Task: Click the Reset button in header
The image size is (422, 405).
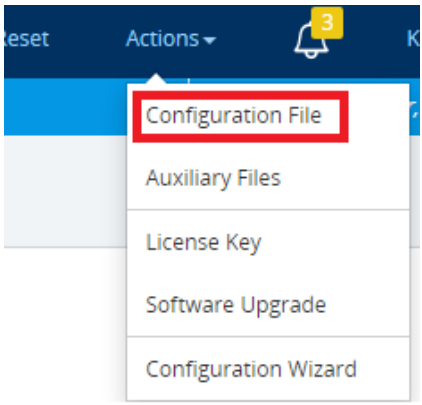Action: tap(26, 39)
